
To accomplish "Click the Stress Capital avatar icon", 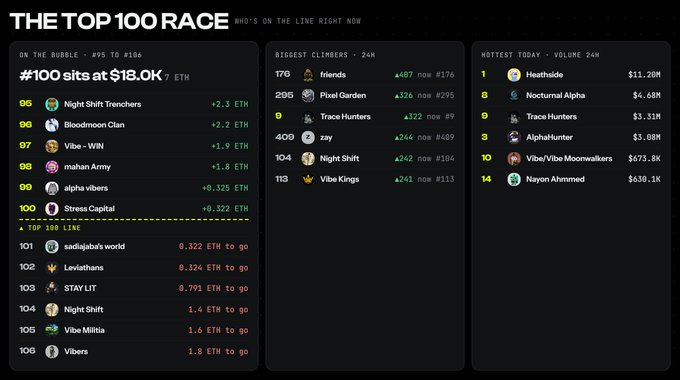I will (x=52, y=209).
